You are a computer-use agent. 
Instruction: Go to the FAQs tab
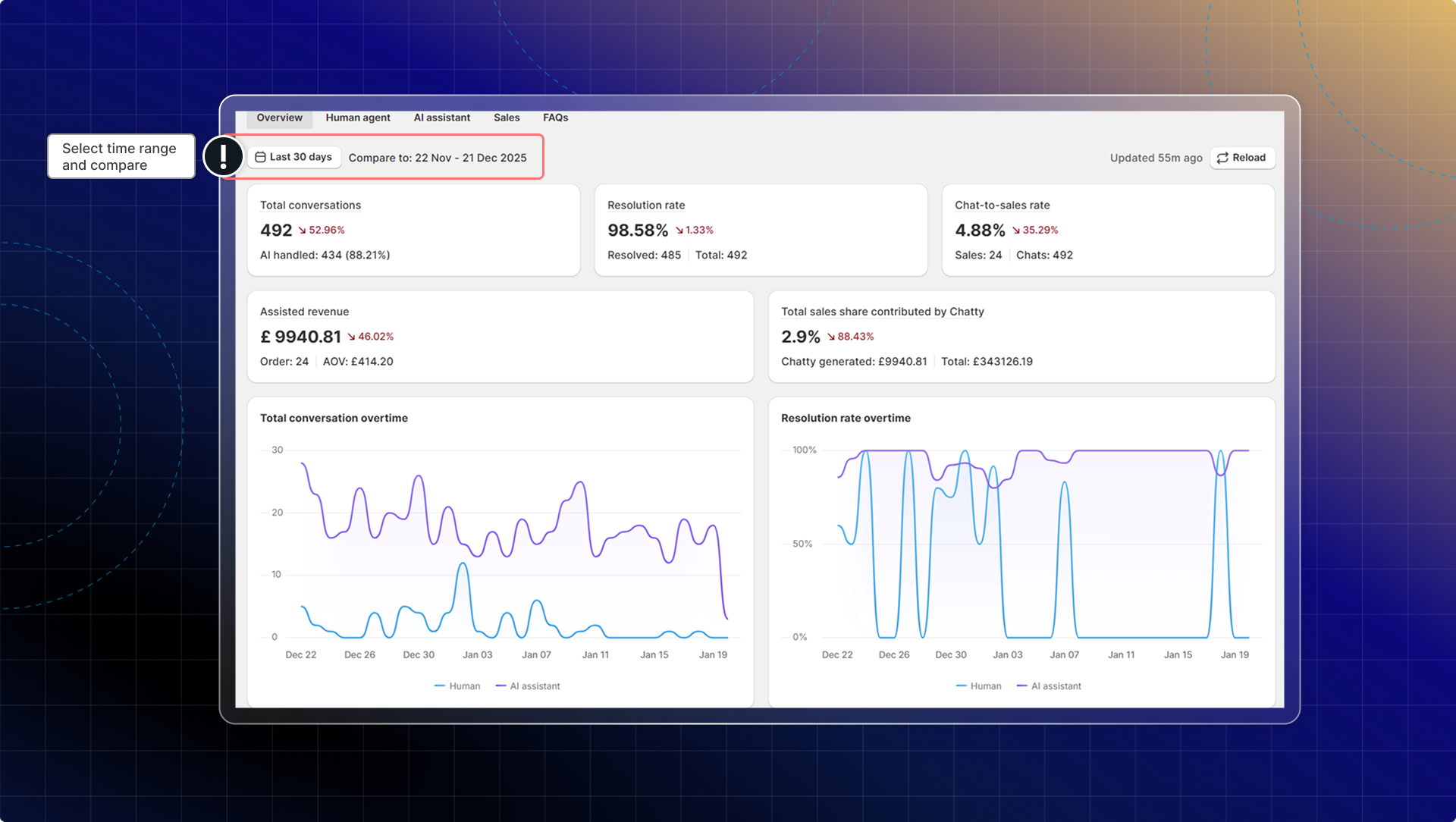click(555, 118)
